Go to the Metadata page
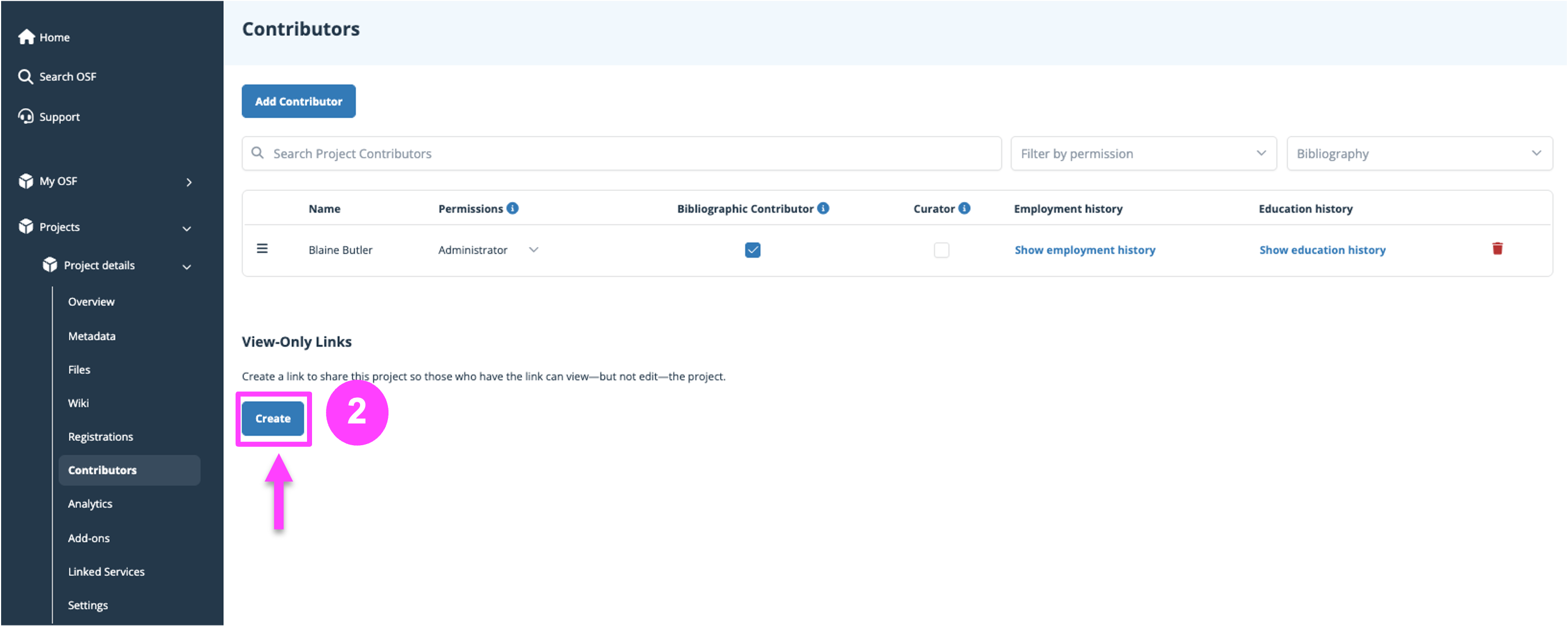 (x=92, y=336)
